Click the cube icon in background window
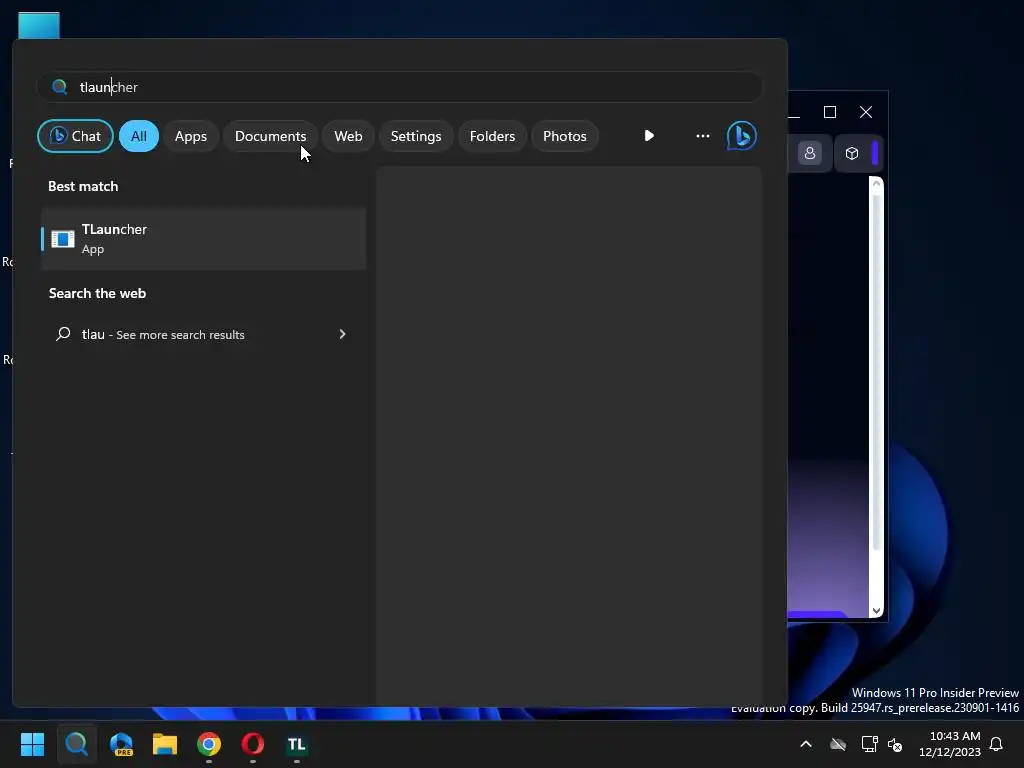1024x768 pixels. click(x=852, y=153)
